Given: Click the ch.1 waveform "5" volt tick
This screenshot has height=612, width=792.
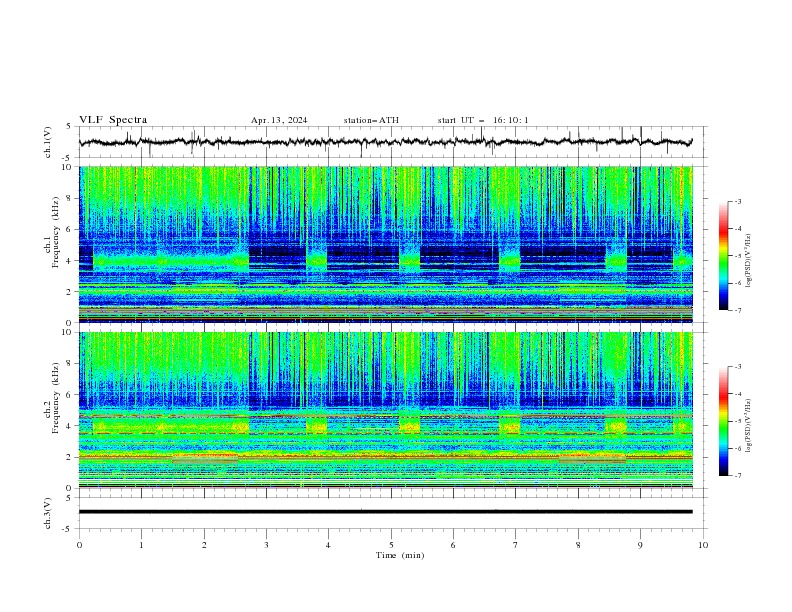Looking at the screenshot, I should (x=69, y=127).
